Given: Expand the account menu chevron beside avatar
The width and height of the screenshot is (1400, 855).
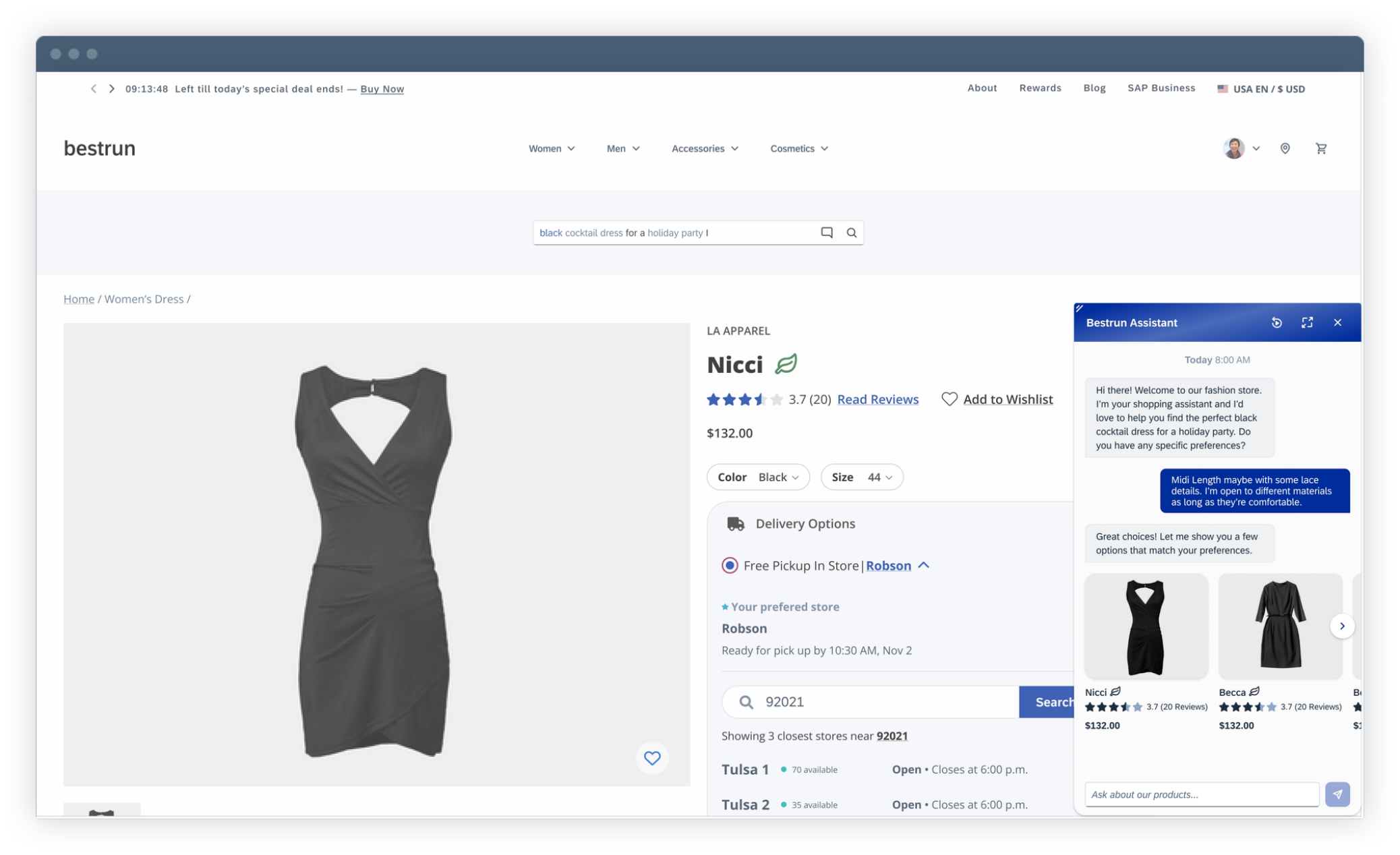Looking at the screenshot, I should point(1256,148).
